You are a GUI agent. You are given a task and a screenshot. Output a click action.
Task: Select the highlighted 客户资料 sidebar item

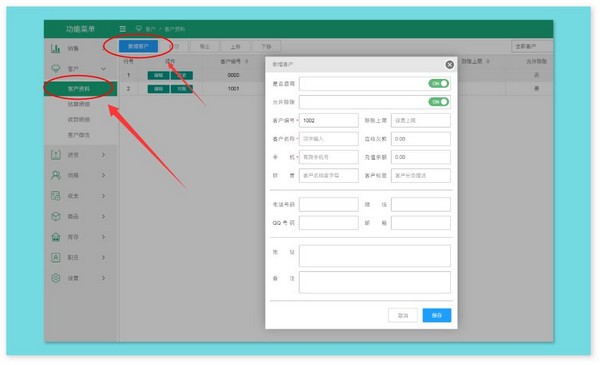coord(81,89)
